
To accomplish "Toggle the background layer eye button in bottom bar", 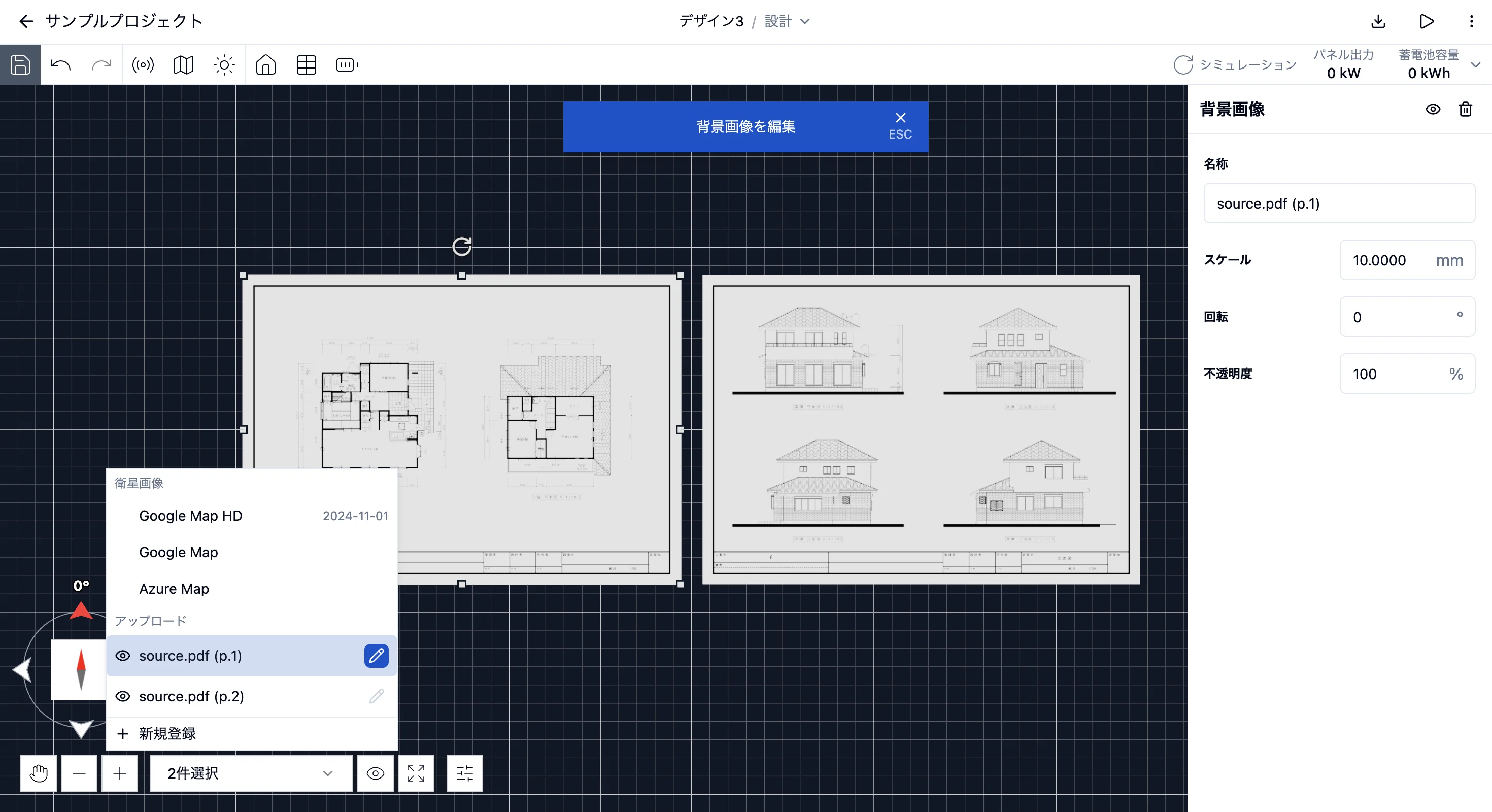I will [x=376, y=773].
